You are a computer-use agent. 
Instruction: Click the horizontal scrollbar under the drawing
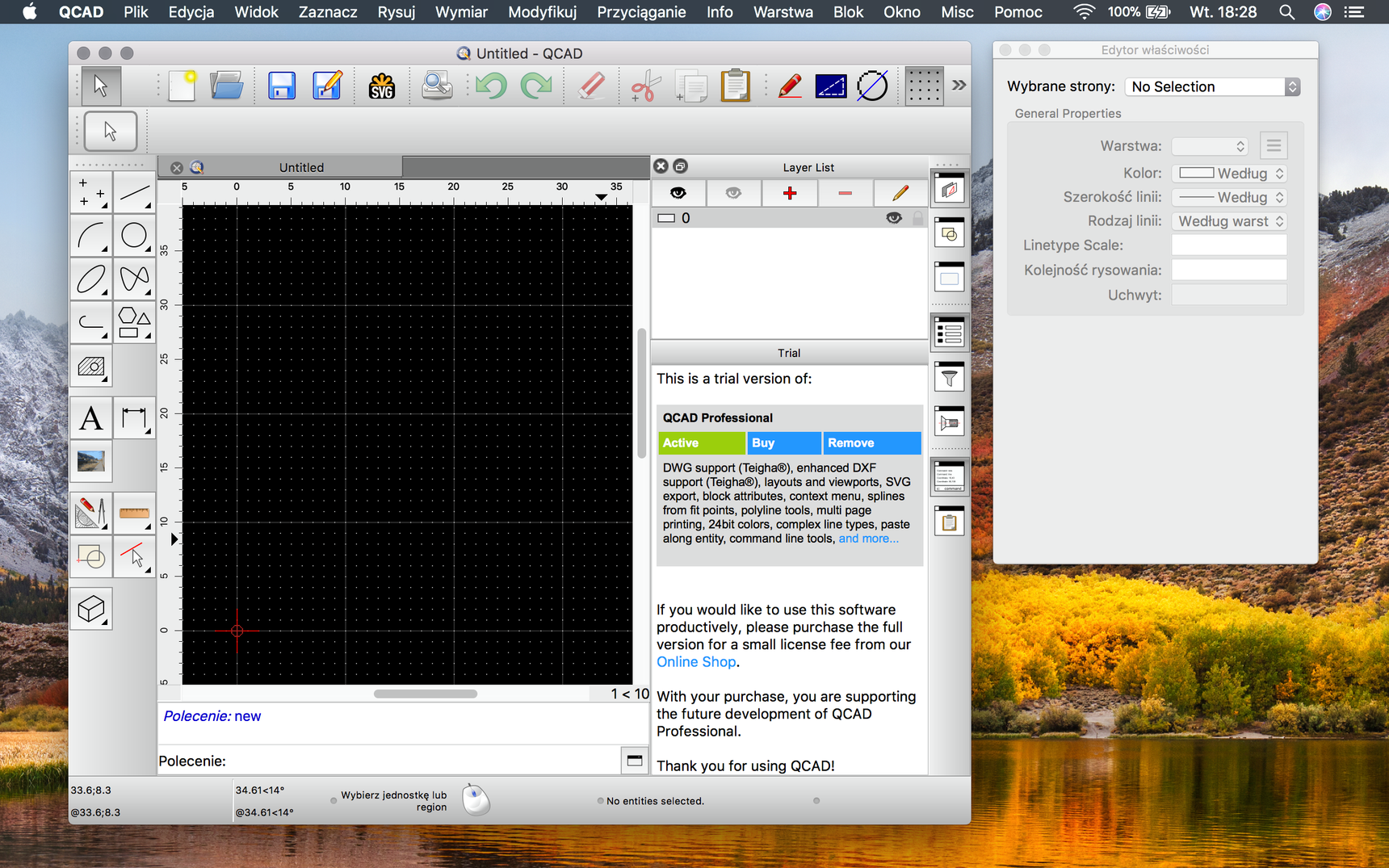[x=426, y=694]
